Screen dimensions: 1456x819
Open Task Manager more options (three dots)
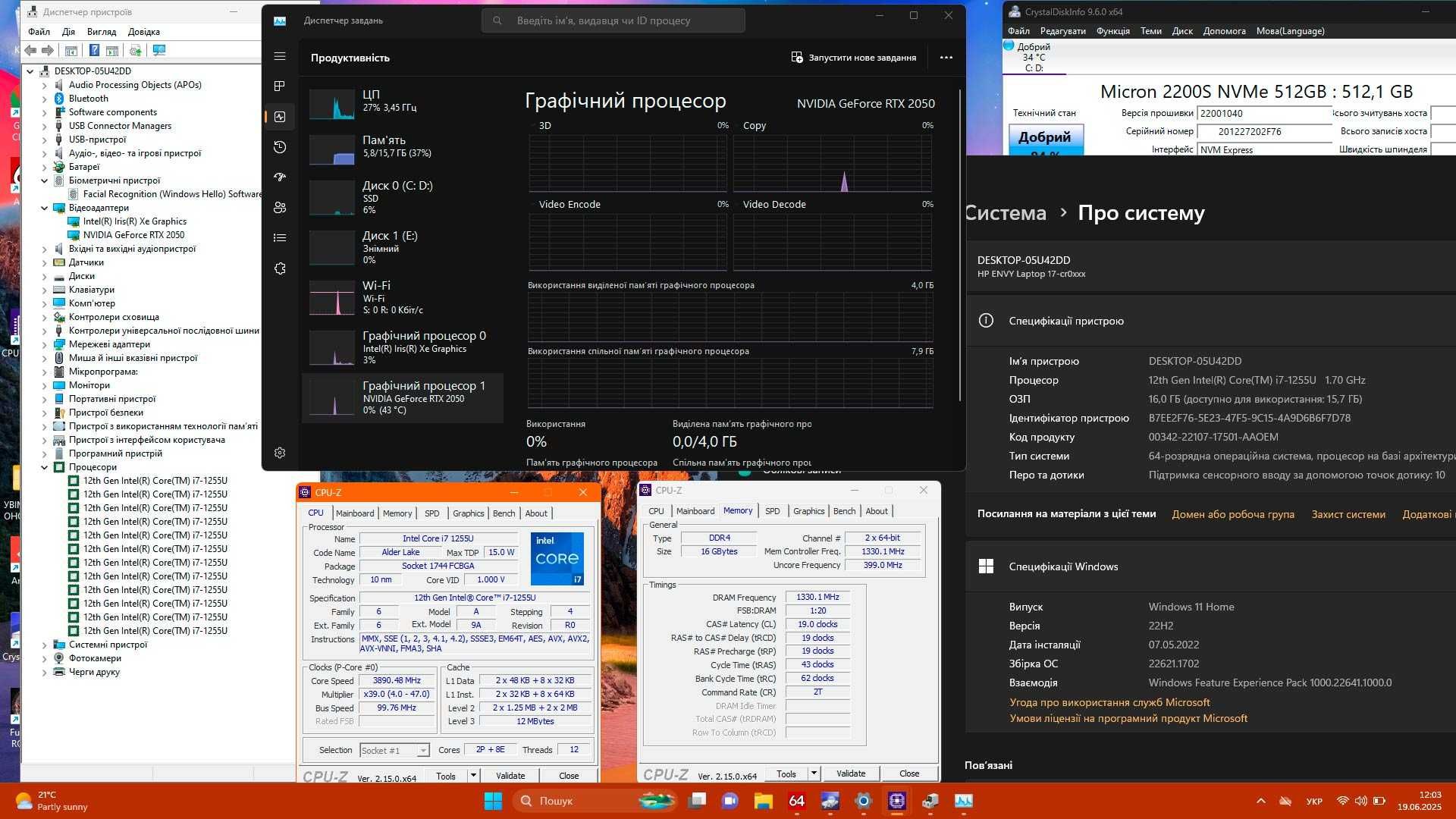pos(946,58)
